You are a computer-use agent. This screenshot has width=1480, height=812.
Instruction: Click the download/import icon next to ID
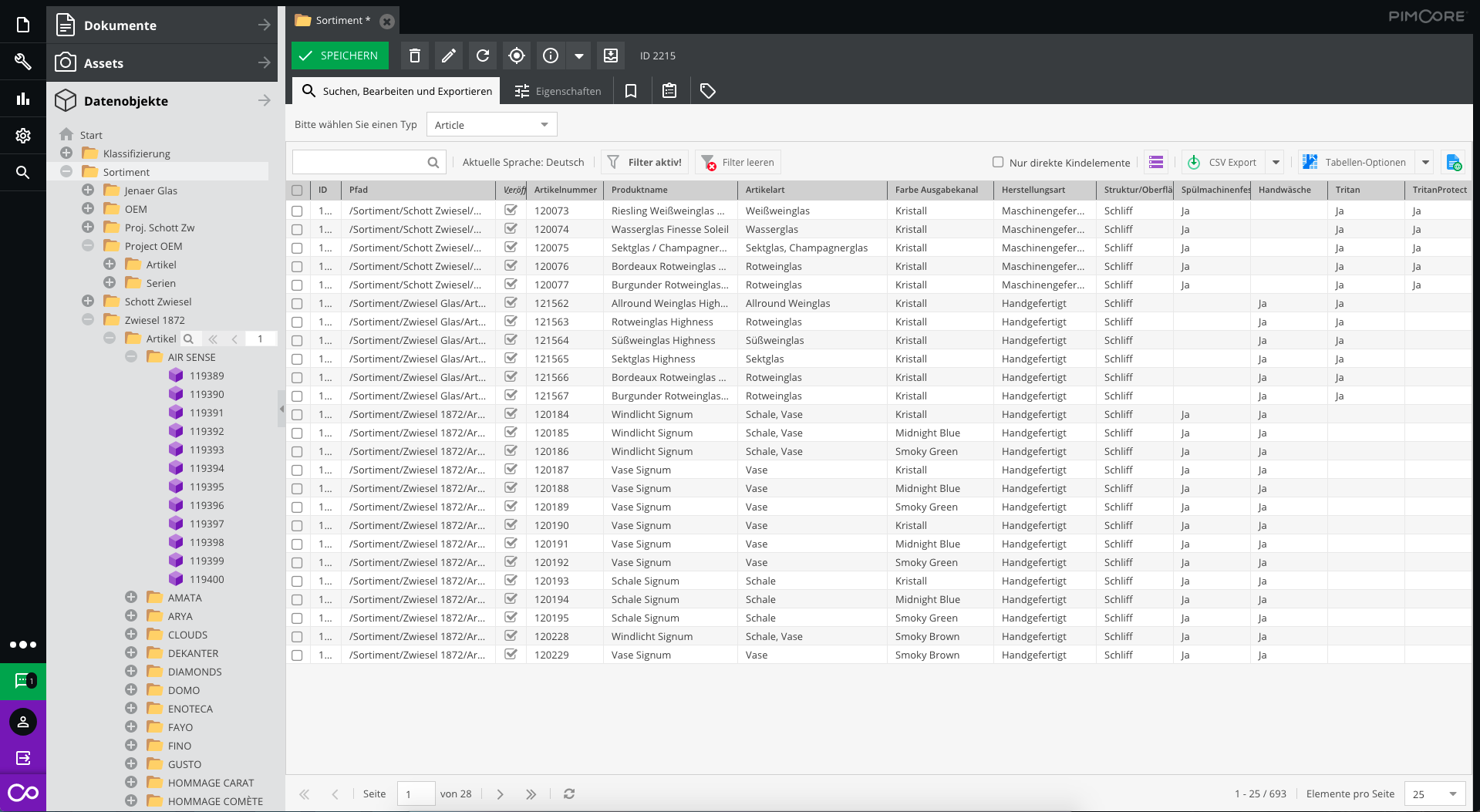click(611, 56)
